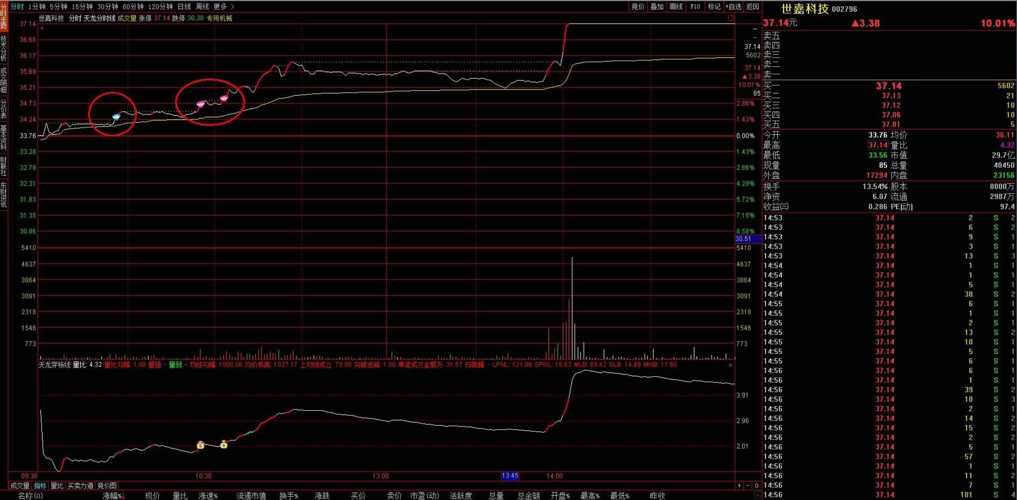Add stock via +自选 button
The image size is (1017, 500).
733,6
